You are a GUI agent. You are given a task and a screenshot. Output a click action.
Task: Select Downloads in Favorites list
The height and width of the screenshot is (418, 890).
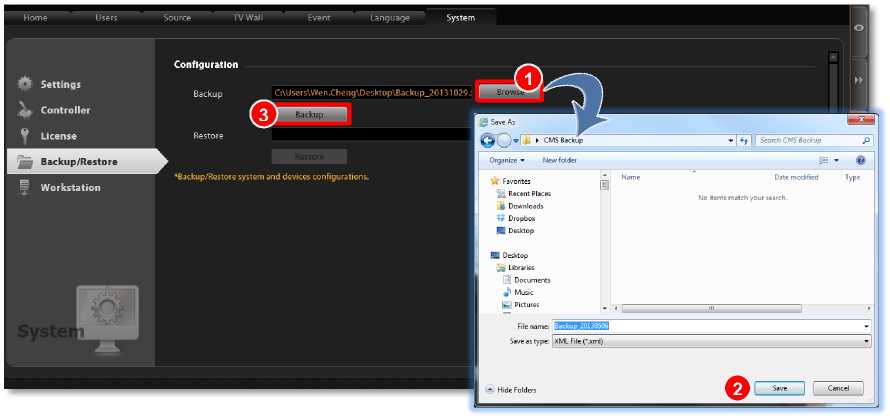click(x=525, y=206)
